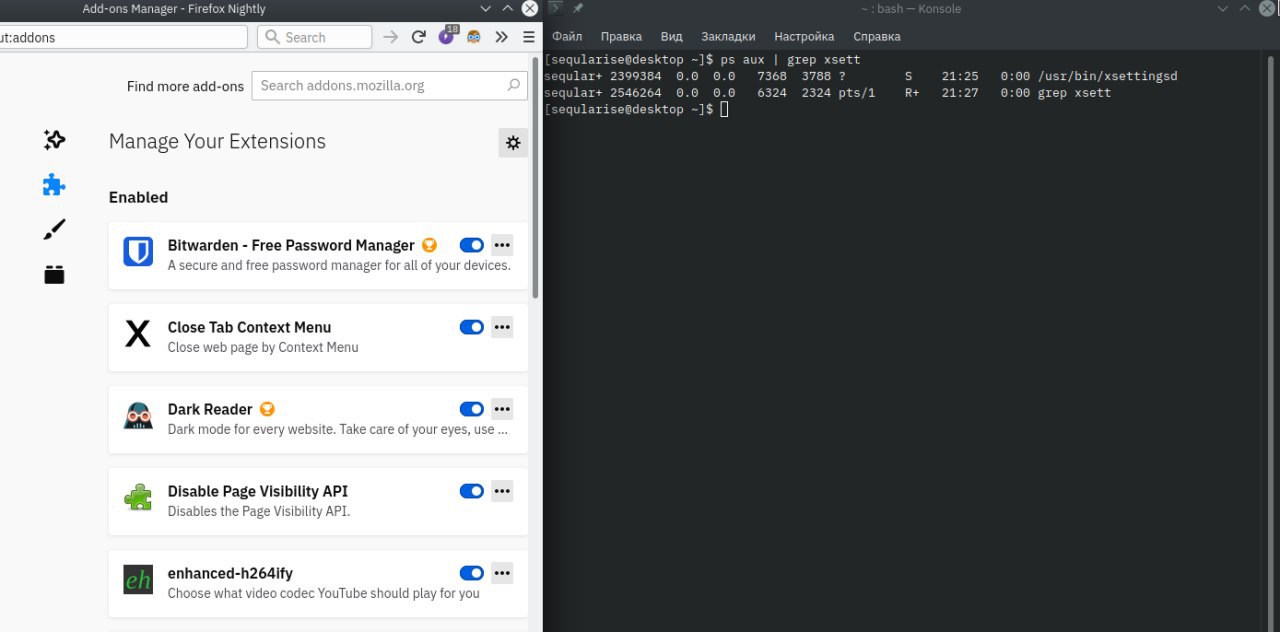Click the Manage Your Extensions heading

(217, 141)
